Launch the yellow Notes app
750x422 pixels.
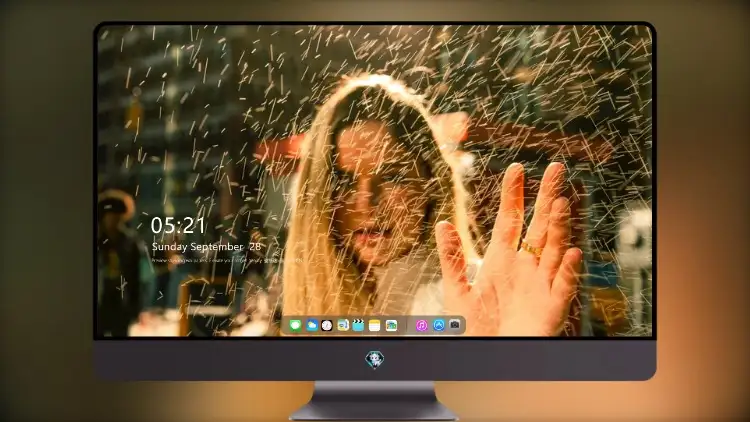click(x=375, y=325)
